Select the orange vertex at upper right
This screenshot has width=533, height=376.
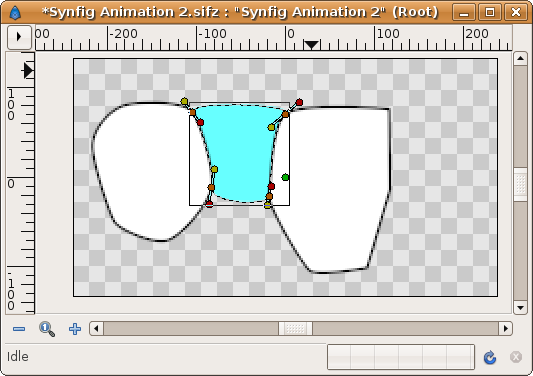tap(285, 115)
